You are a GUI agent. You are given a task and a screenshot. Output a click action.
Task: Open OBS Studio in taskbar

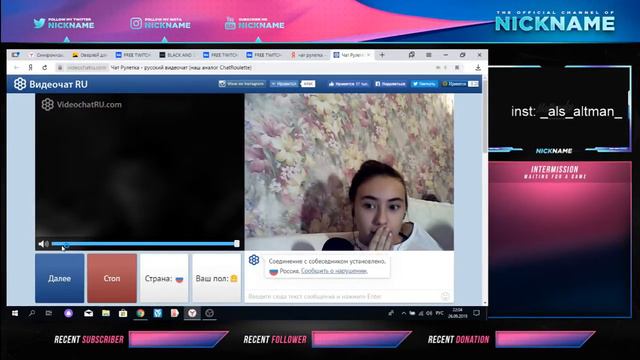(209, 313)
